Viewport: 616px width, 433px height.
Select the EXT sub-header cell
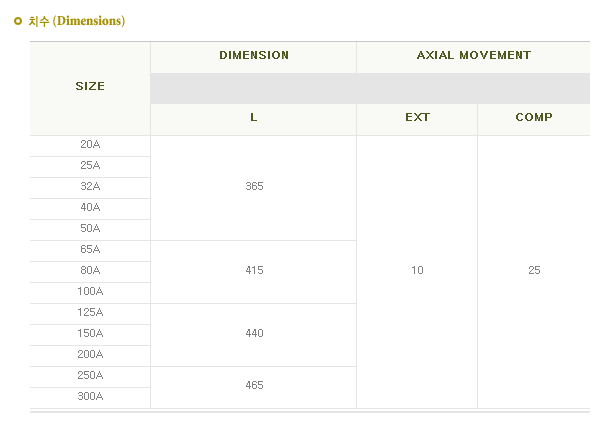tap(417, 118)
